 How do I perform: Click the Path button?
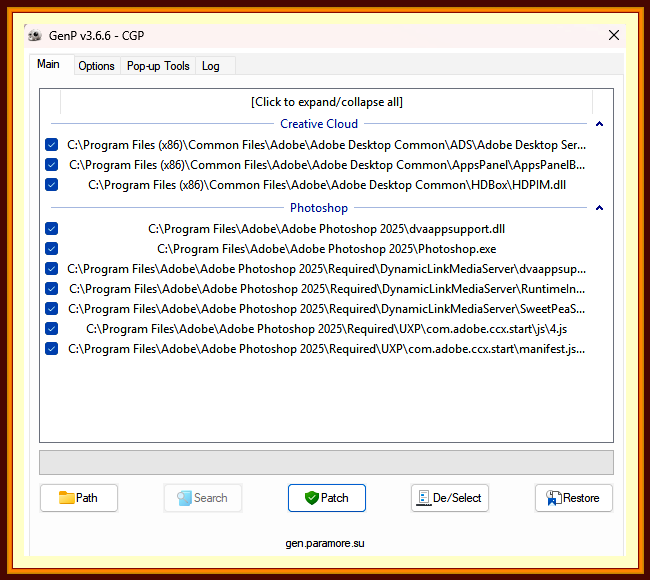79,497
